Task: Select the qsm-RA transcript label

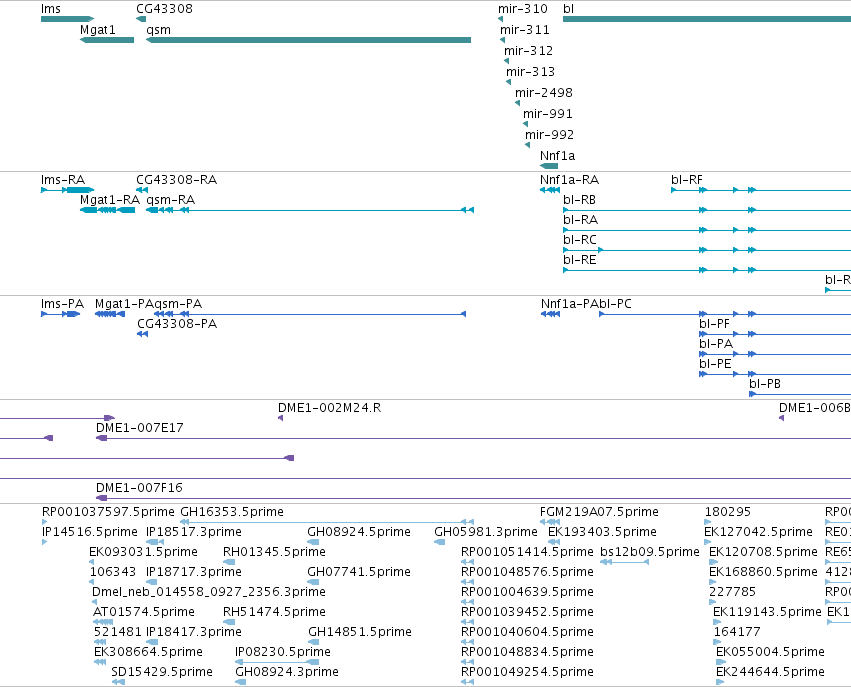Action: [x=170, y=200]
